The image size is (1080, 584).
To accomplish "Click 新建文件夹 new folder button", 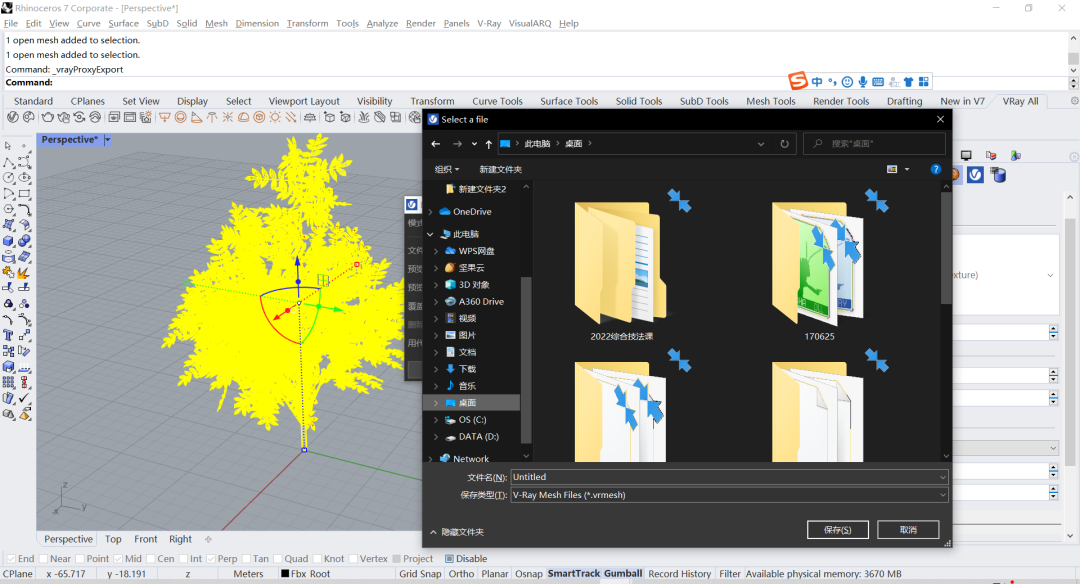I will click(x=501, y=169).
